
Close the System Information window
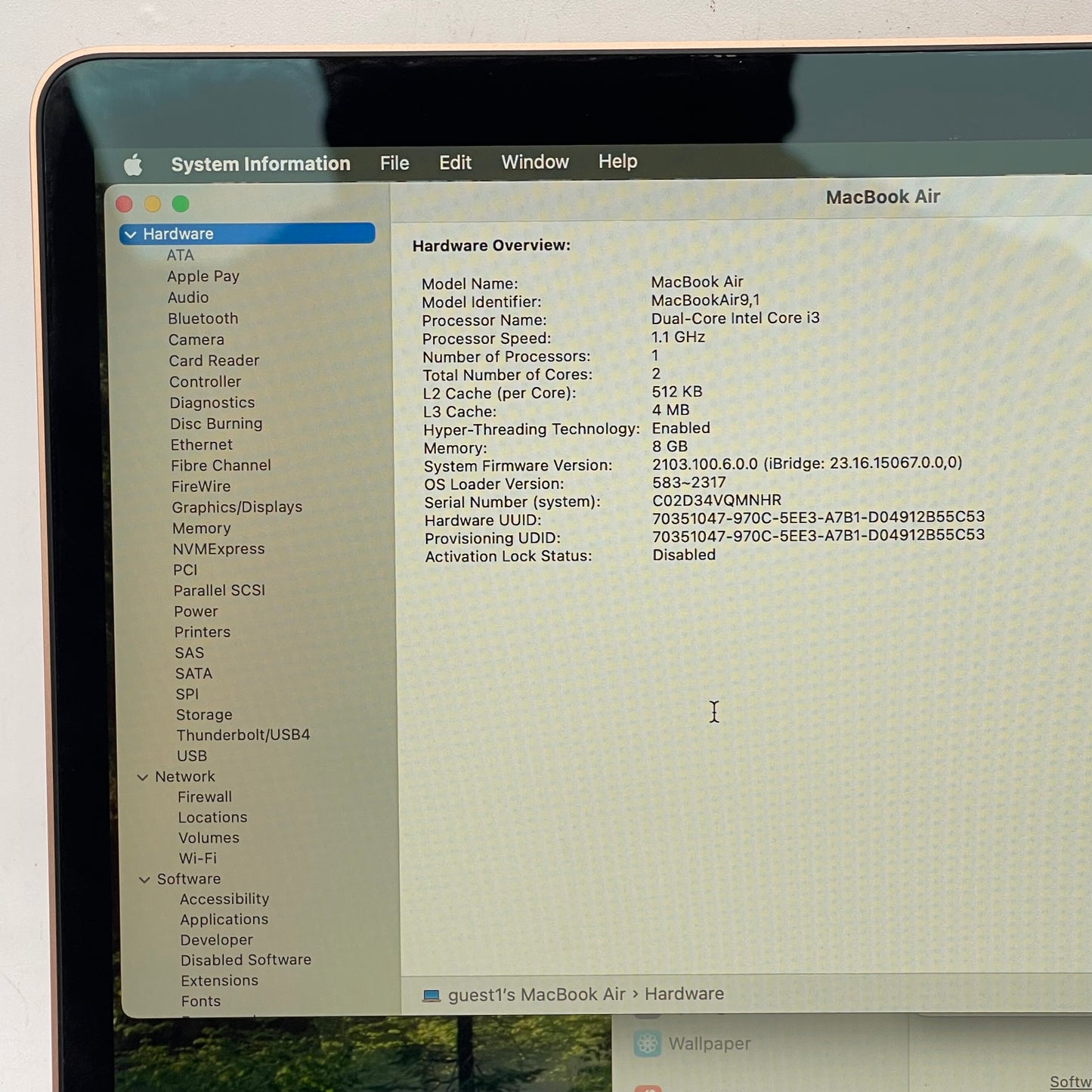pos(125,204)
